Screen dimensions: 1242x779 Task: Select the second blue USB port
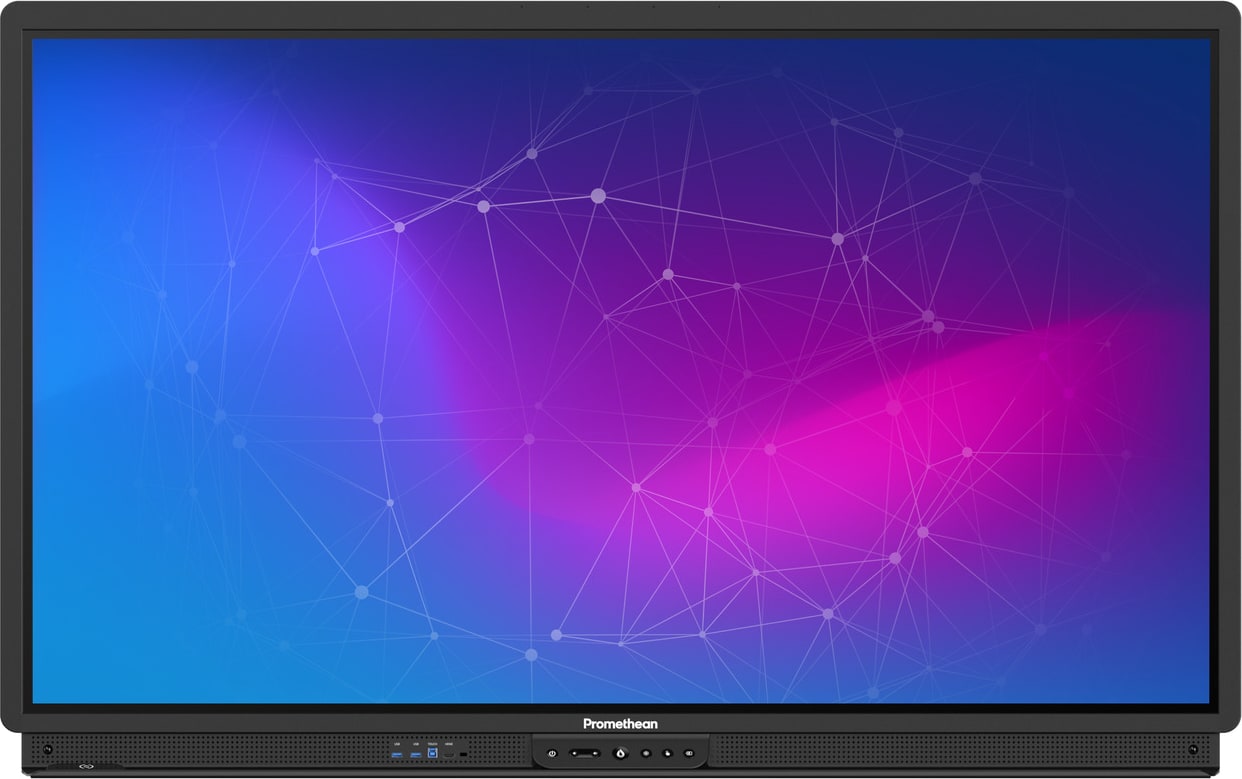pos(415,753)
